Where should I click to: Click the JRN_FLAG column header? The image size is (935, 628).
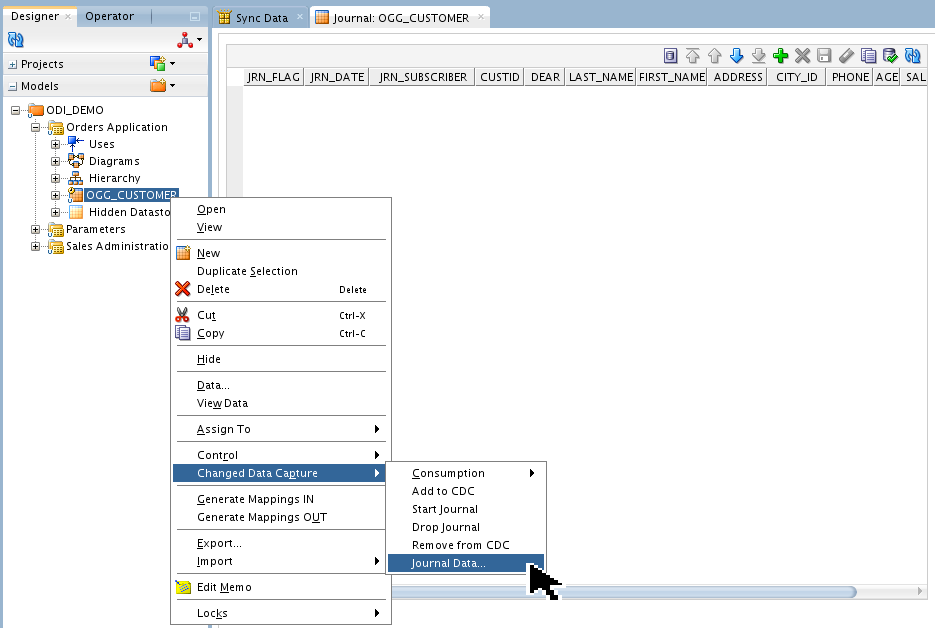pos(274,77)
